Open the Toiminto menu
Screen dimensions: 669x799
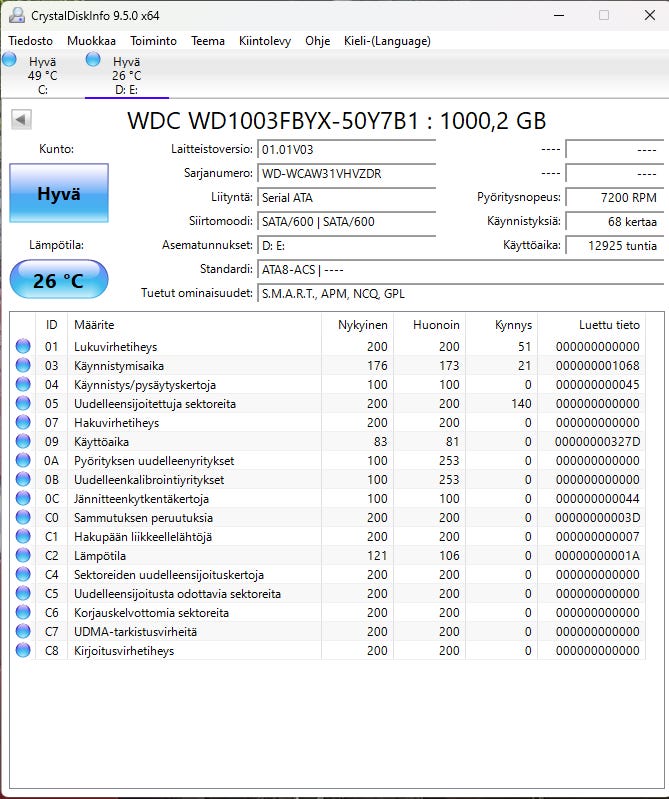tap(153, 41)
